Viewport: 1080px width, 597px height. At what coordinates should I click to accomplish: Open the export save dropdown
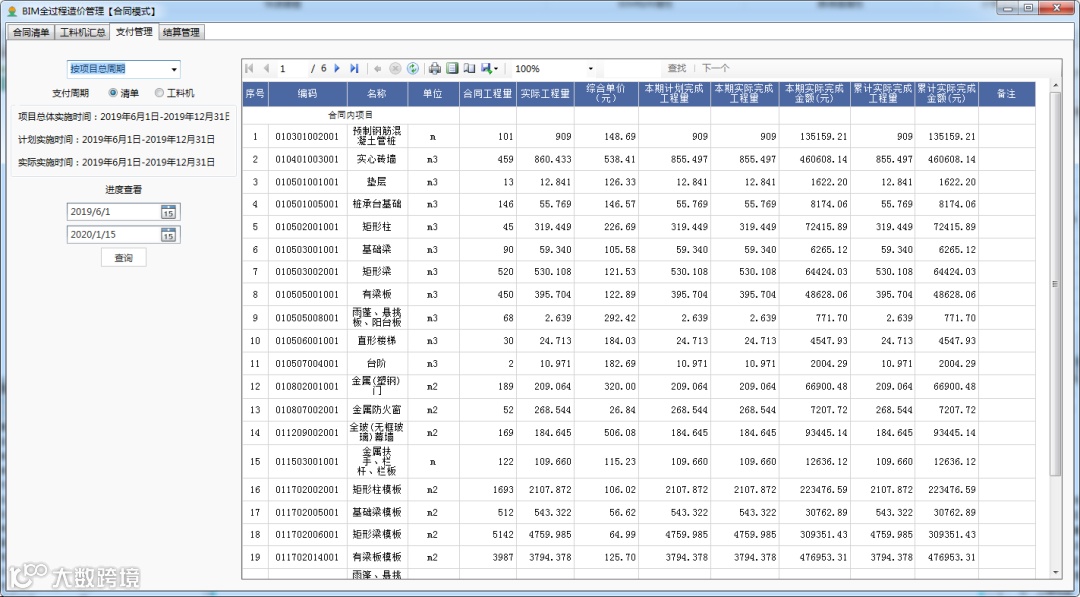490,68
